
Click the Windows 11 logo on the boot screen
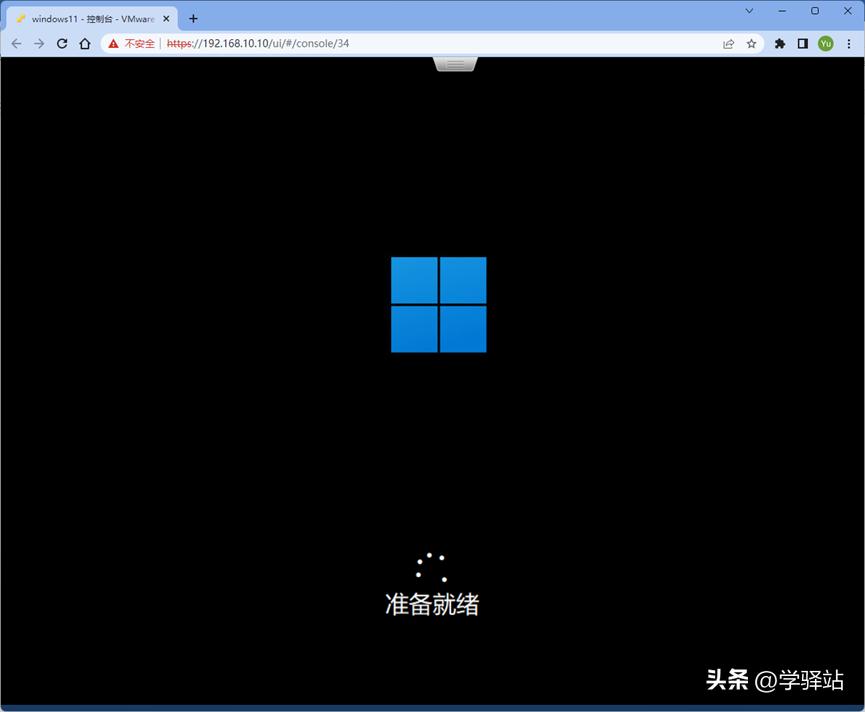coord(438,304)
